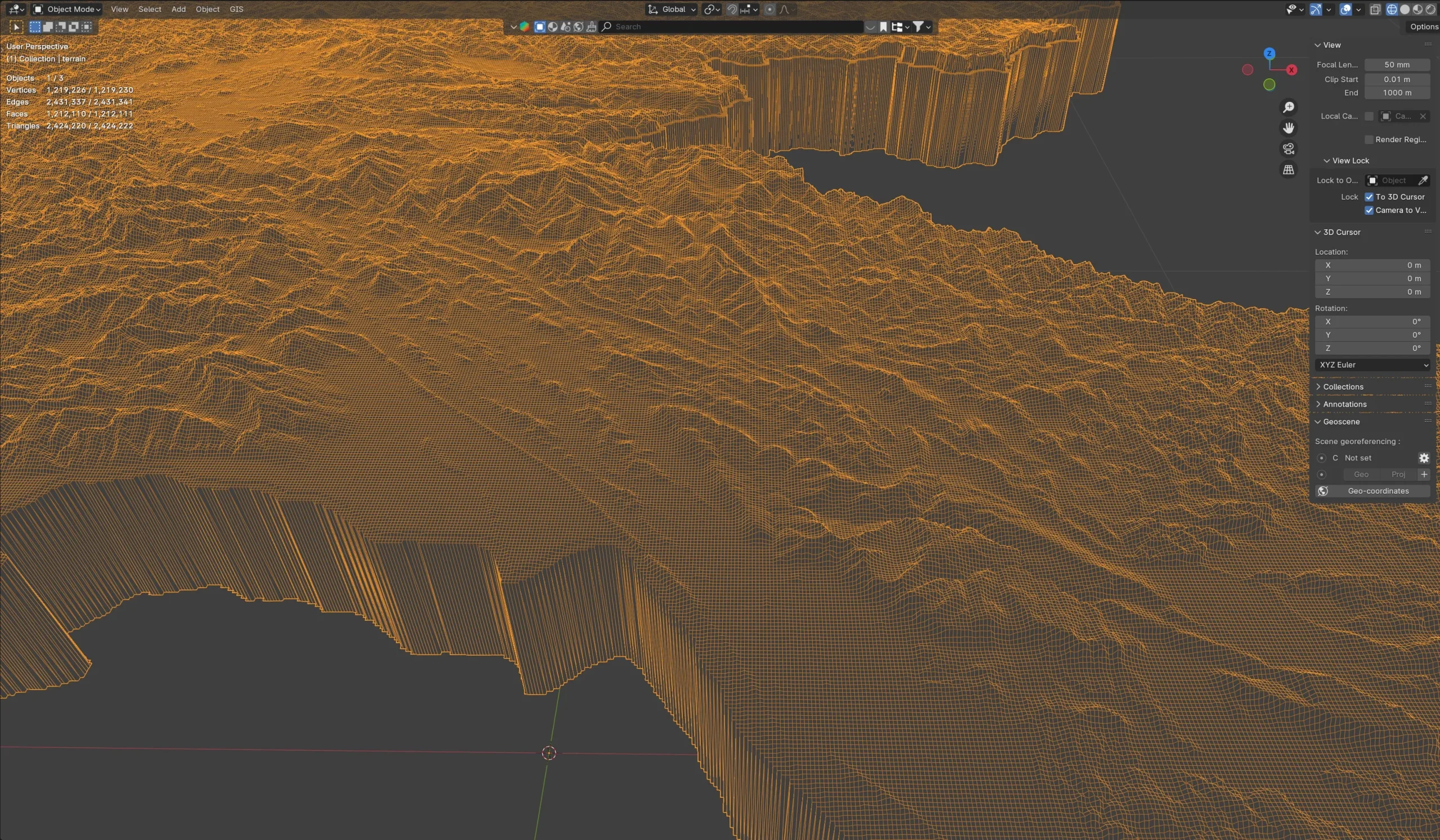Enable the Render Region checkbox
1440x840 pixels.
(x=1369, y=139)
